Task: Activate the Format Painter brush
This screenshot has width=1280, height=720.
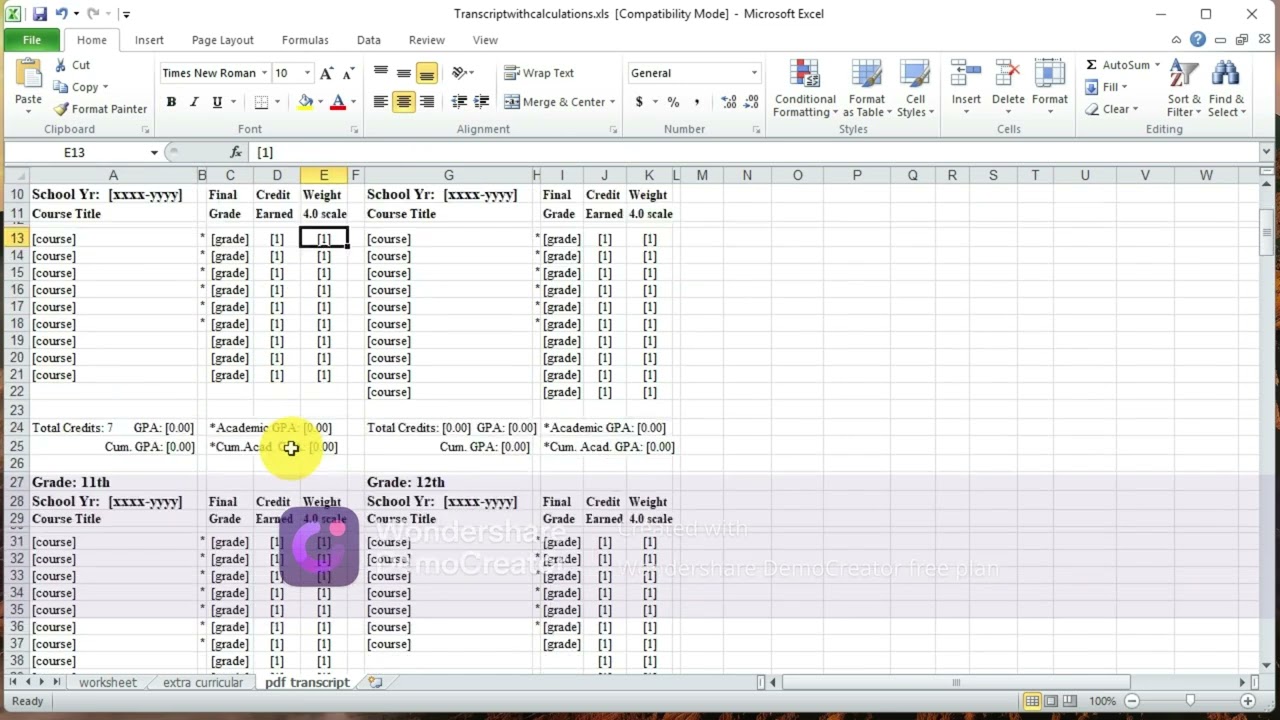Action: coord(100,109)
